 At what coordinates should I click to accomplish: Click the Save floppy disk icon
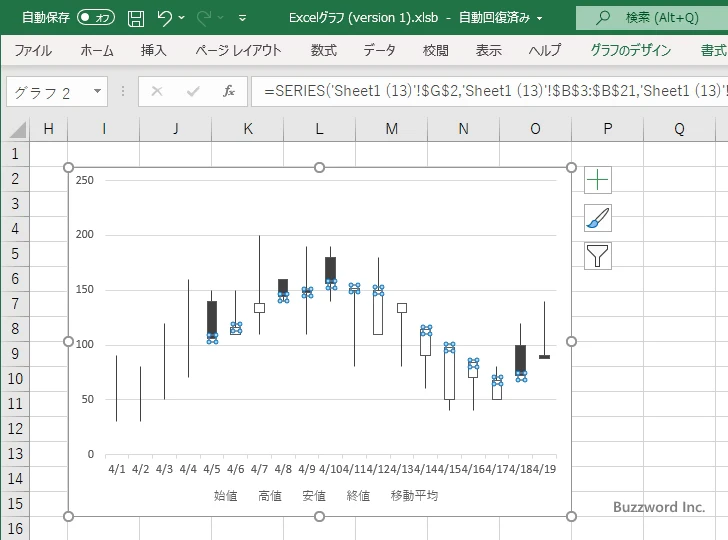click(136, 18)
